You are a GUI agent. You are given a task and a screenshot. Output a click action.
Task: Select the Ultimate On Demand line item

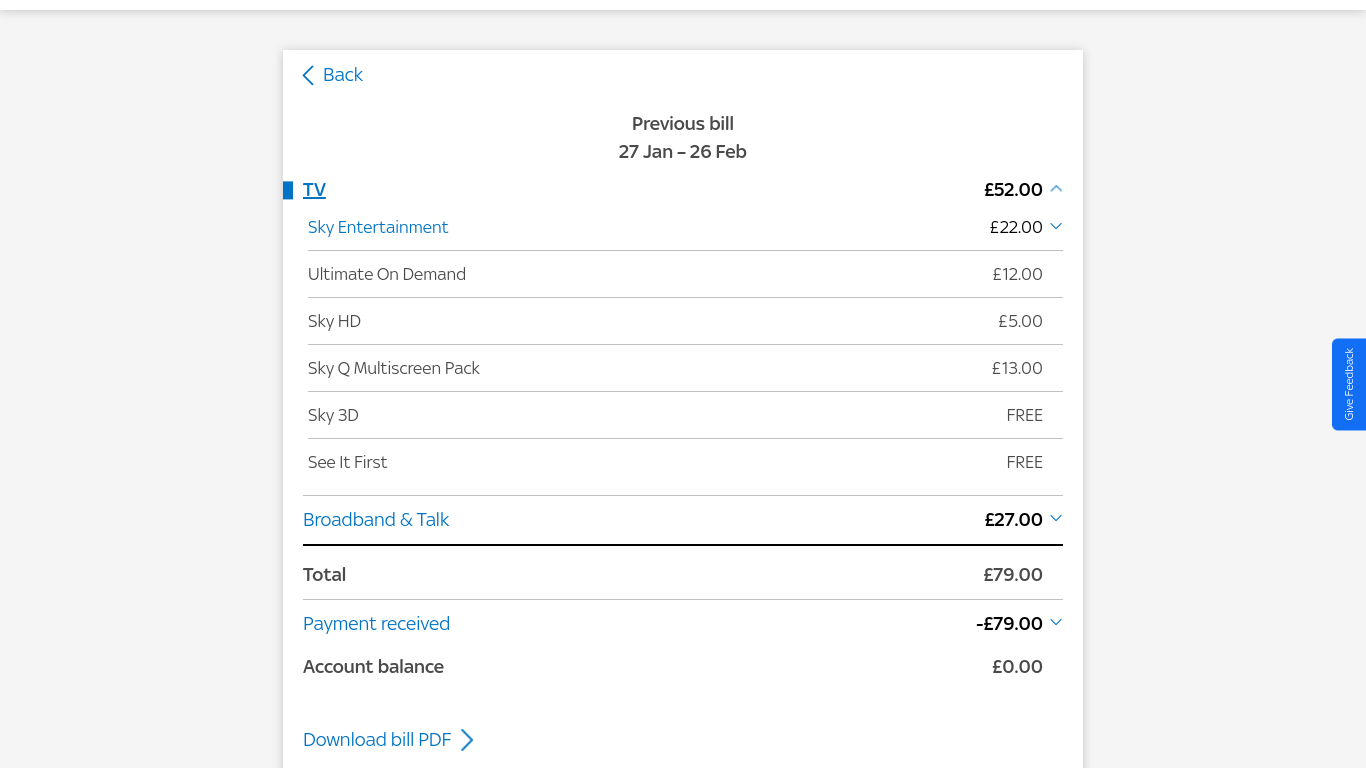point(387,274)
